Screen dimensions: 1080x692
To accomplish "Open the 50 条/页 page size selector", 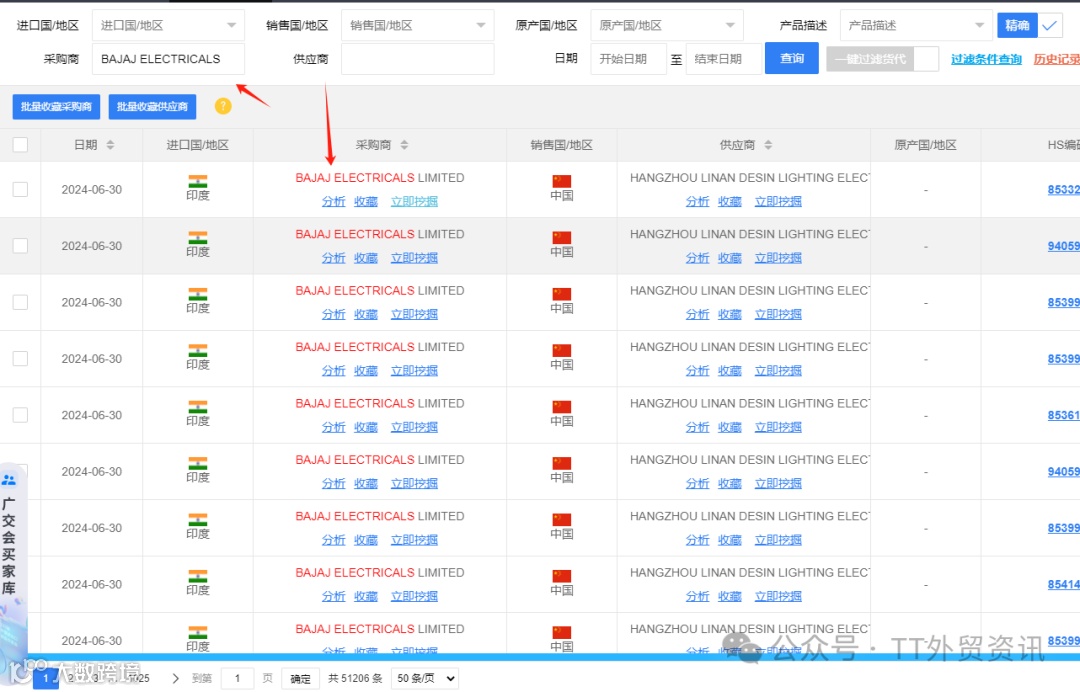I will (x=426, y=678).
